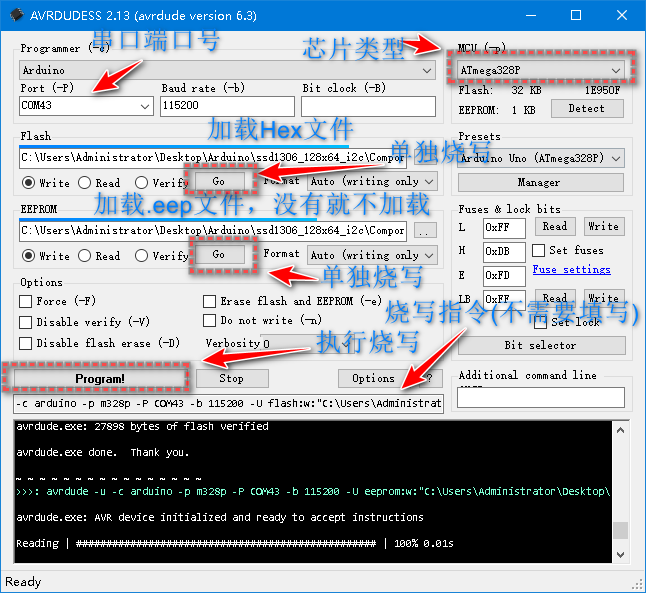Click the AVRDUDESS app icon in title bar

tap(17, 15)
